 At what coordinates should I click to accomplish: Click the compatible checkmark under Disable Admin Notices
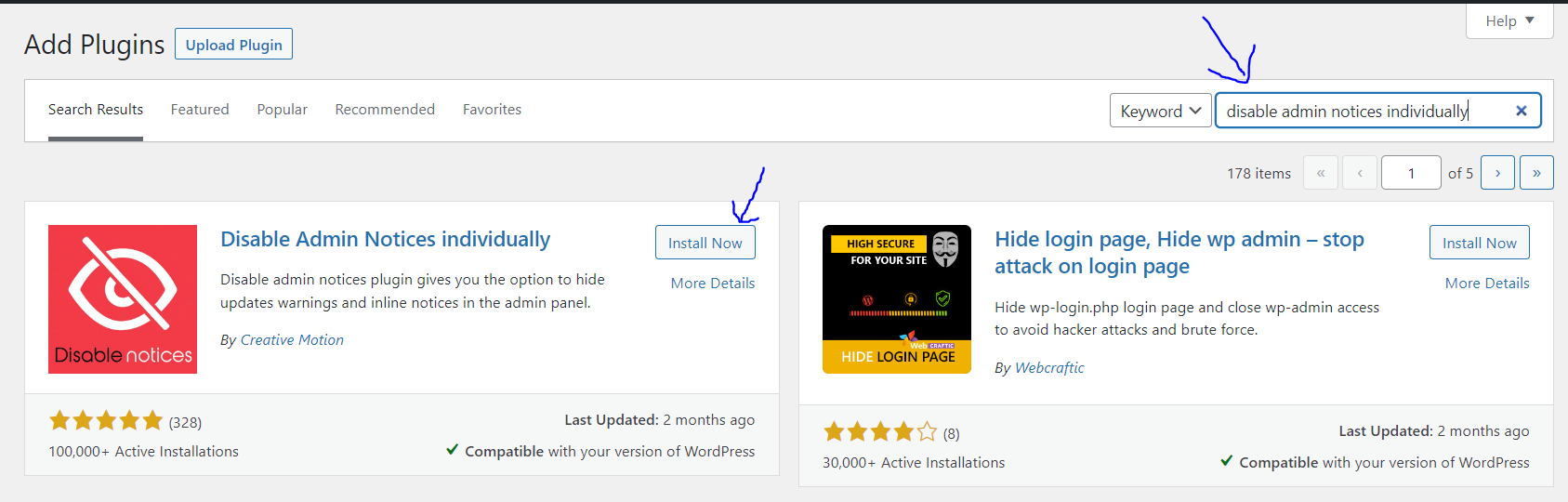[452, 450]
